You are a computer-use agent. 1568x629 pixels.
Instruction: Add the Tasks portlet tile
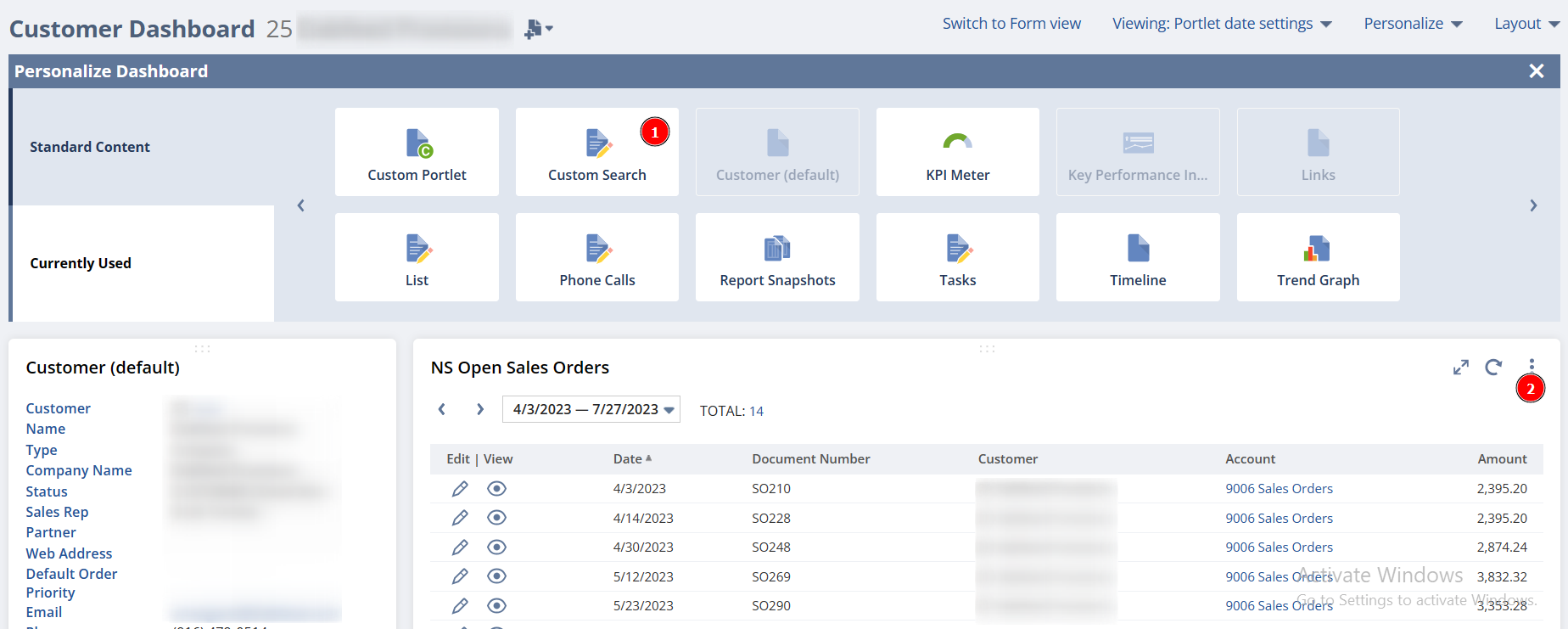click(x=957, y=257)
